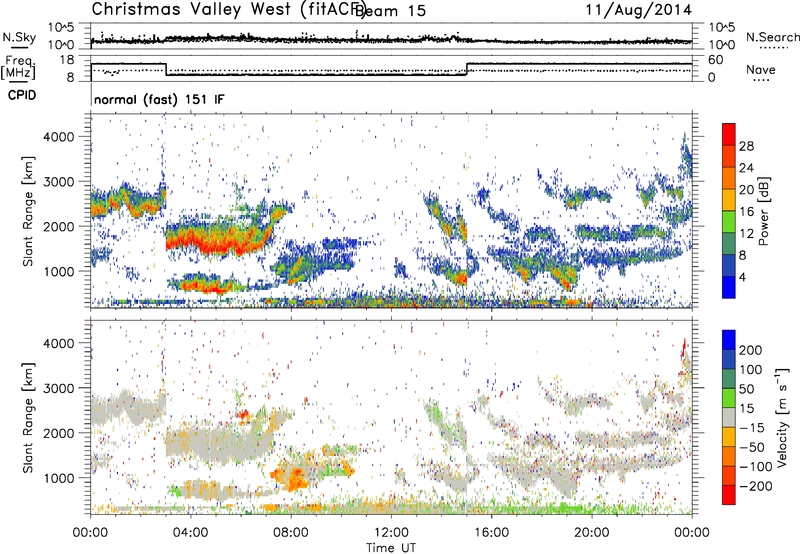Click the velocity colorbar's gray segment
This screenshot has width=800, height=554.
click(x=729, y=417)
